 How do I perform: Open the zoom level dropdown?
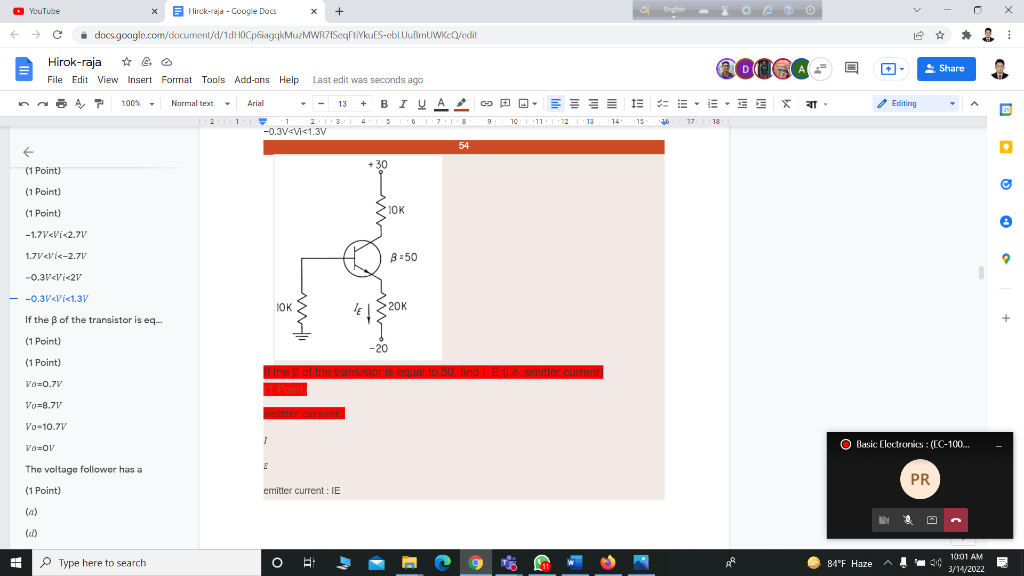(x=134, y=103)
